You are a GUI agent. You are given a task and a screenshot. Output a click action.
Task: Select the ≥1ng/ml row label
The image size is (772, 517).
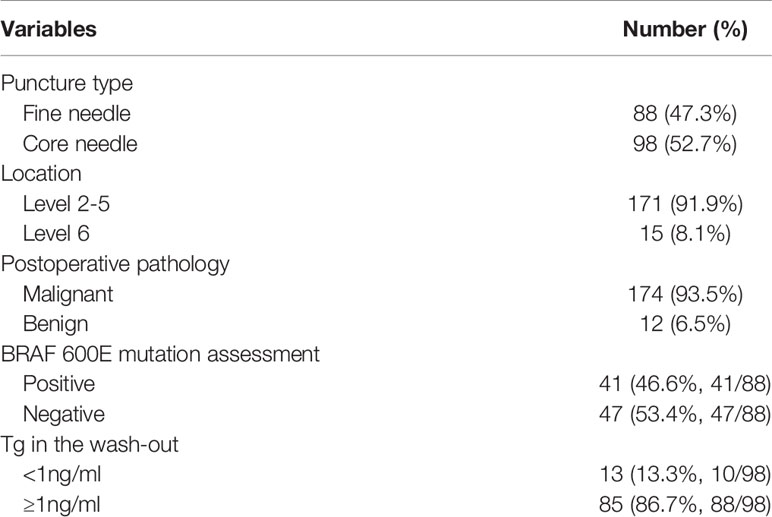point(62,505)
